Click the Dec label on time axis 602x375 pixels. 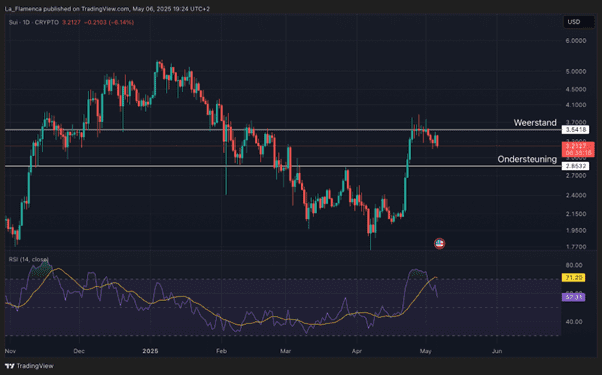(x=79, y=351)
